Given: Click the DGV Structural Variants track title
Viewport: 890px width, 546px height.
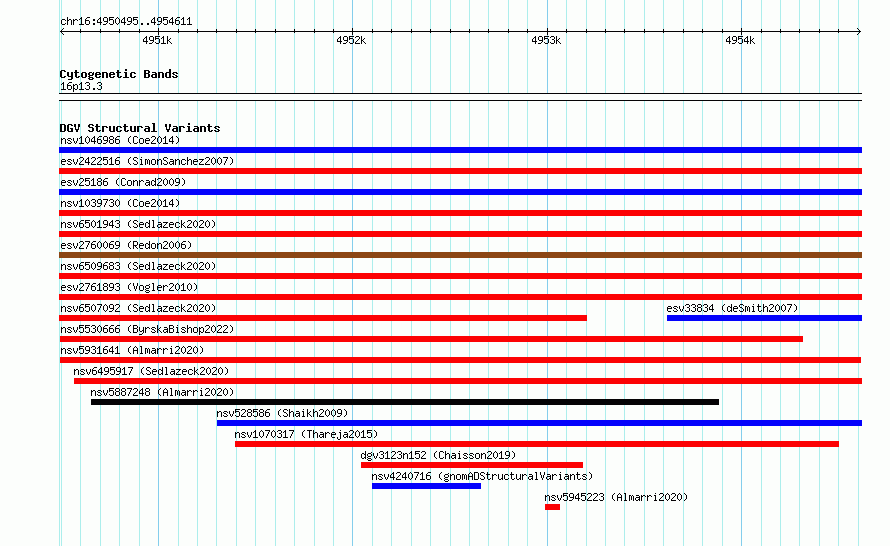Looking at the screenshot, I should [140, 128].
